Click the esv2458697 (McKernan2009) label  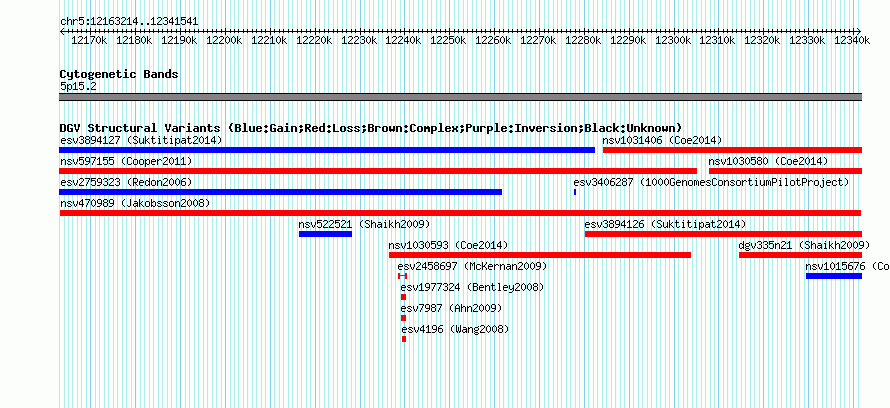tap(472, 266)
